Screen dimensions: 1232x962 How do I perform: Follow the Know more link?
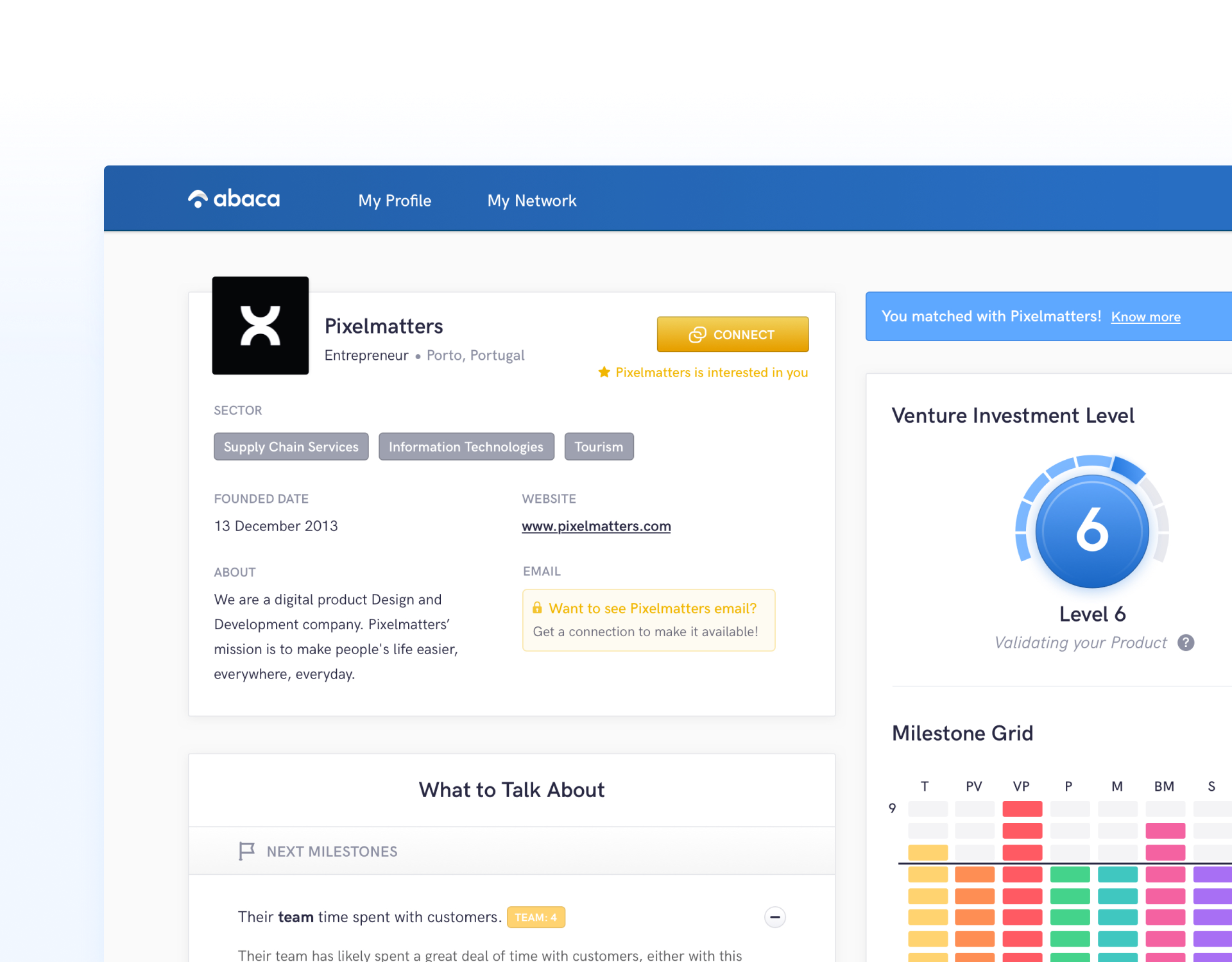pos(1145,317)
